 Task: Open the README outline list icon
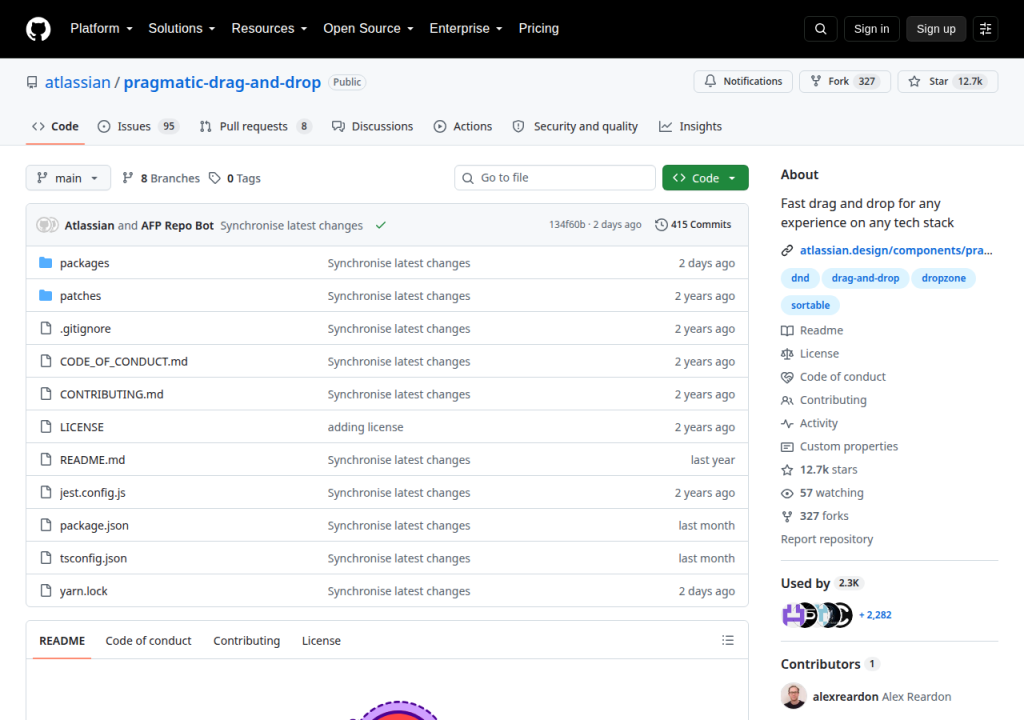pyautogui.click(x=728, y=640)
